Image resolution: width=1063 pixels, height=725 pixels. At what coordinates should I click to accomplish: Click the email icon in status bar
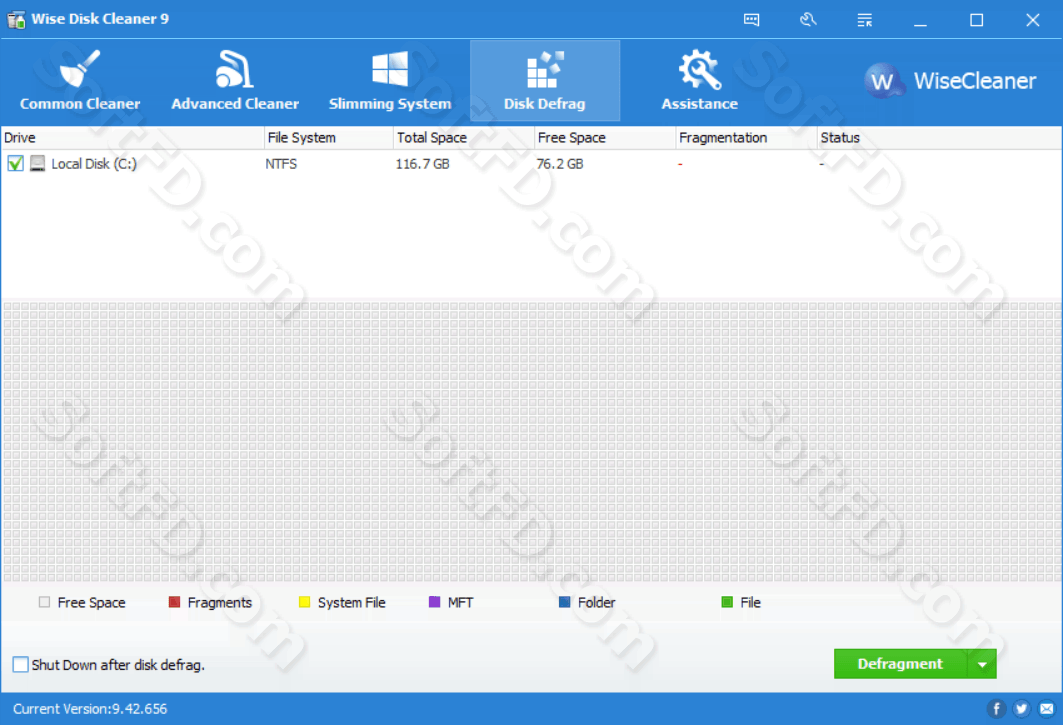(1047, 709)
